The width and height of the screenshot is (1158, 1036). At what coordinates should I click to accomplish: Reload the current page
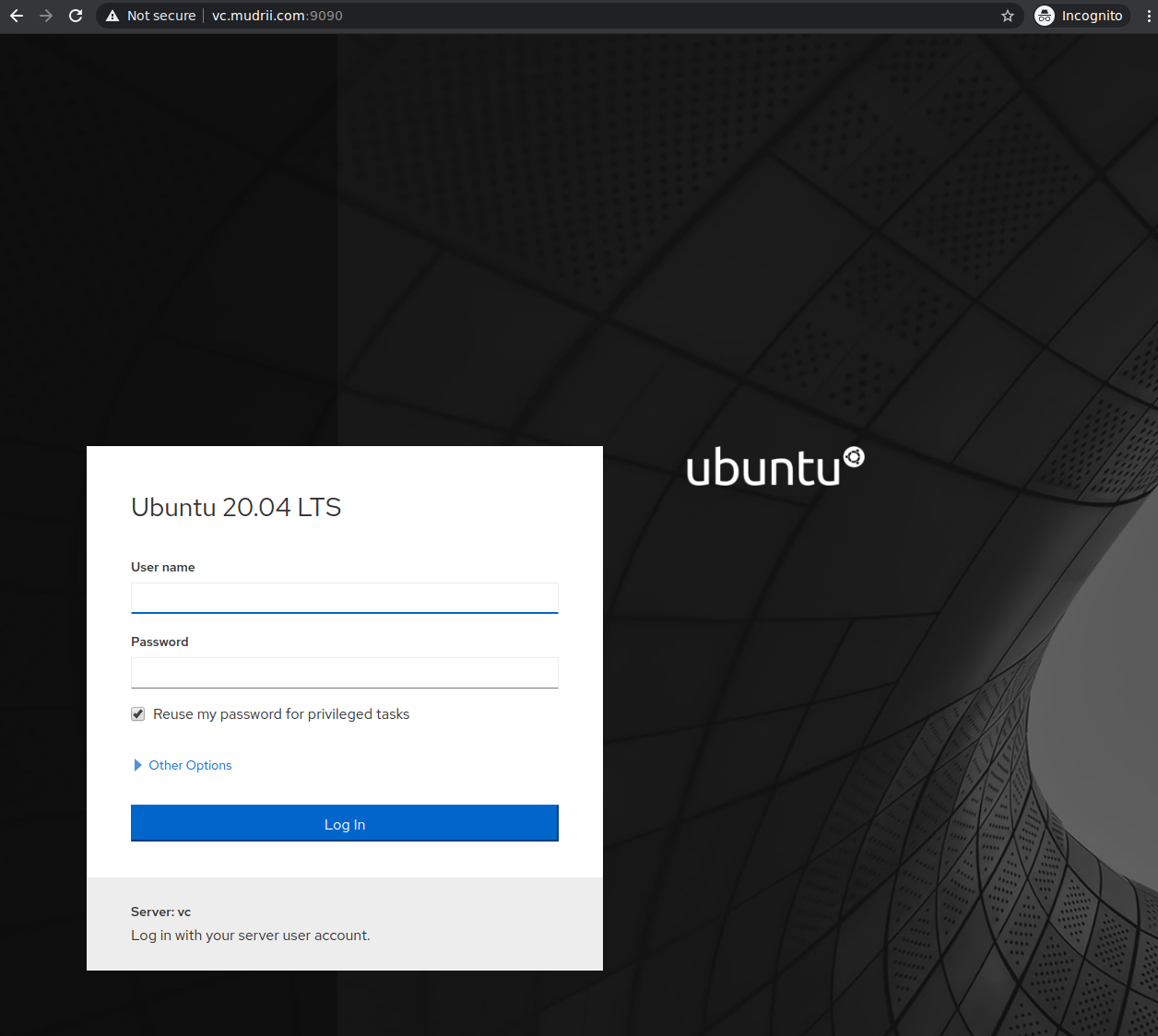click(x=76, y=16)
